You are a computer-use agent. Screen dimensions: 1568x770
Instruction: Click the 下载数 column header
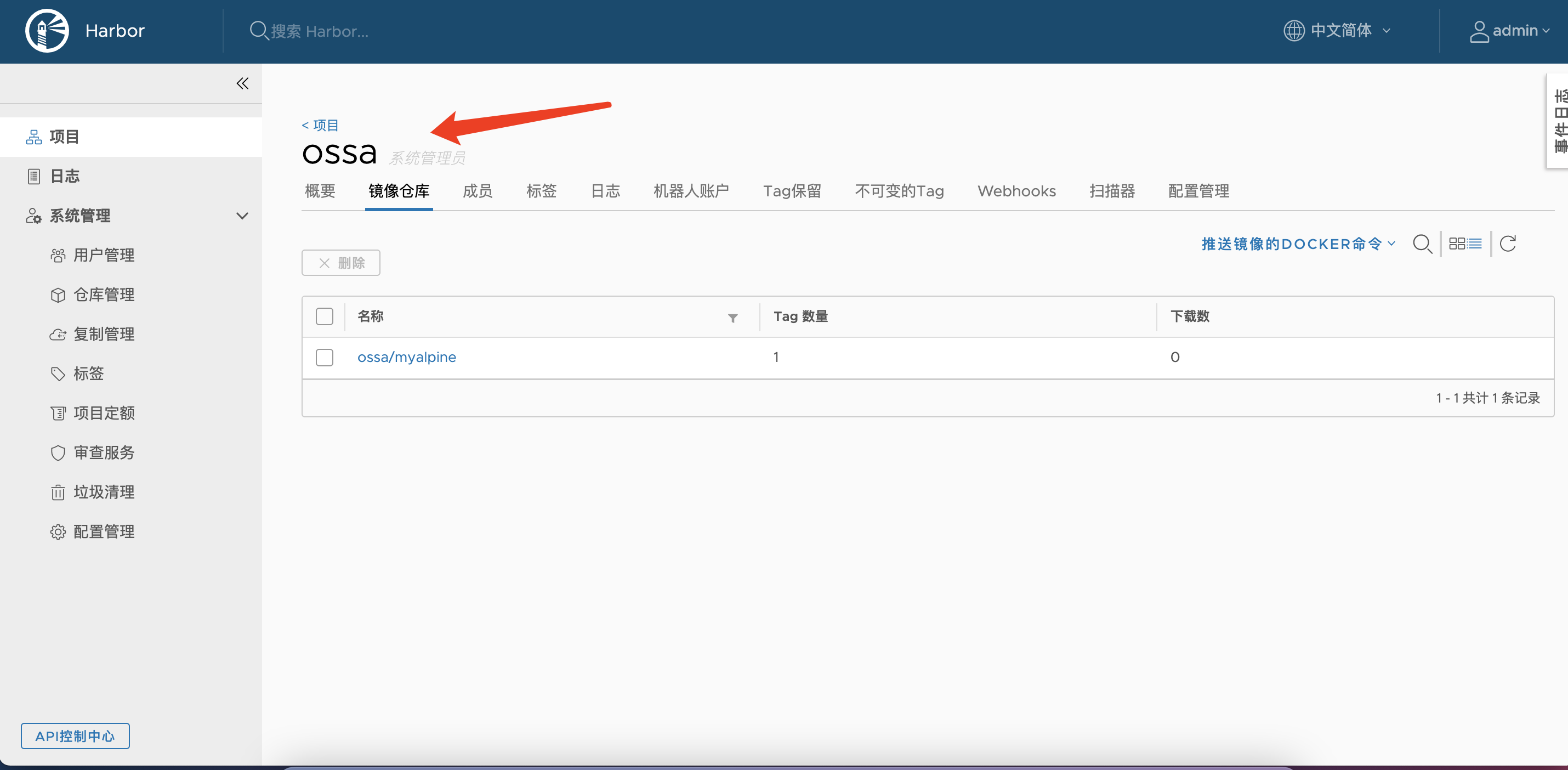coord(1190,316)
